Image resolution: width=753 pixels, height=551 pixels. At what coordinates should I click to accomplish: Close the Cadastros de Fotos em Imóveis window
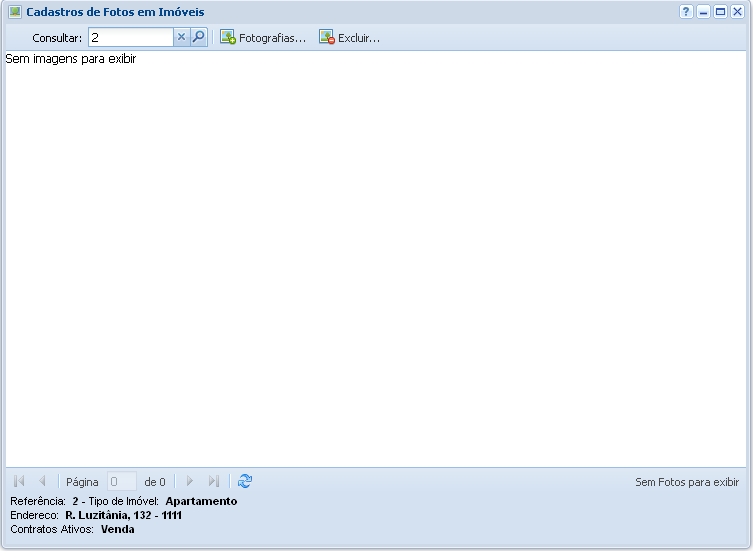tap(737, 12)
